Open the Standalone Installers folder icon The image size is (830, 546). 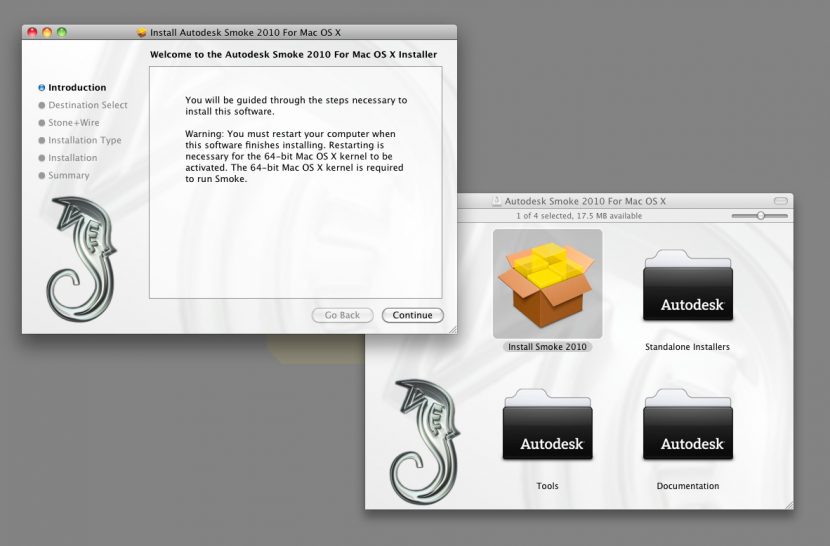(688, 285)
